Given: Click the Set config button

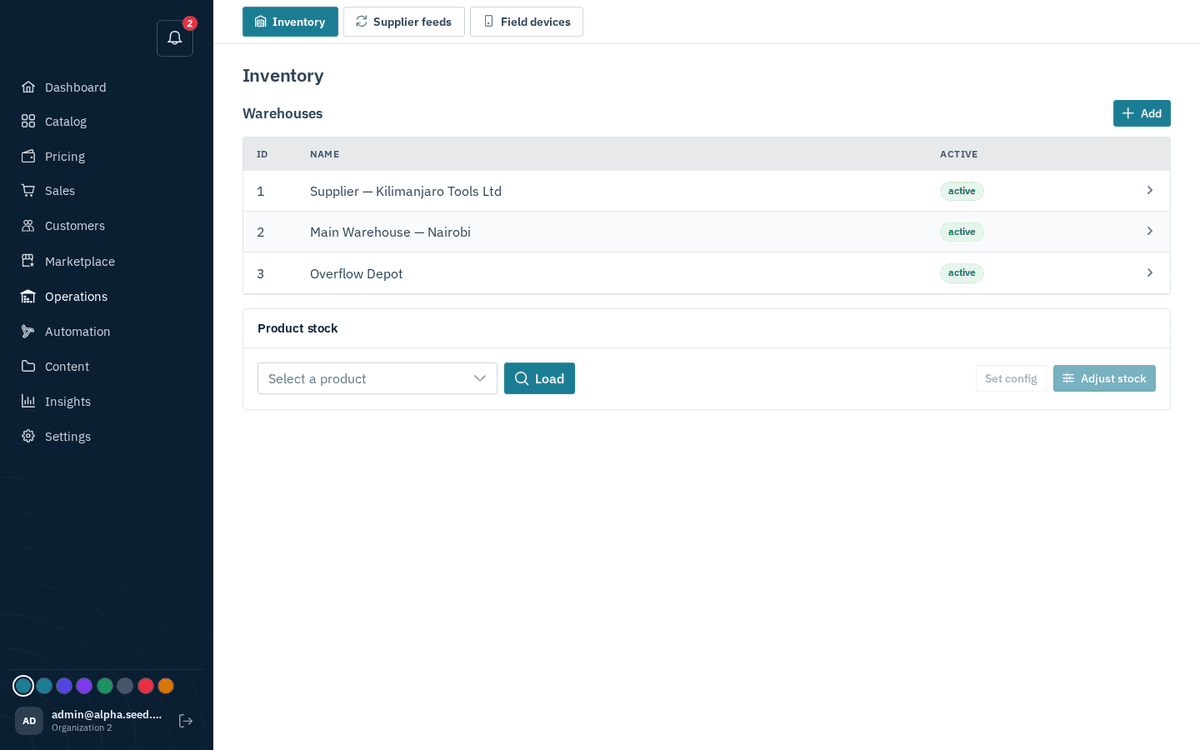Looking at the screenshot, I should point(1011,378).
